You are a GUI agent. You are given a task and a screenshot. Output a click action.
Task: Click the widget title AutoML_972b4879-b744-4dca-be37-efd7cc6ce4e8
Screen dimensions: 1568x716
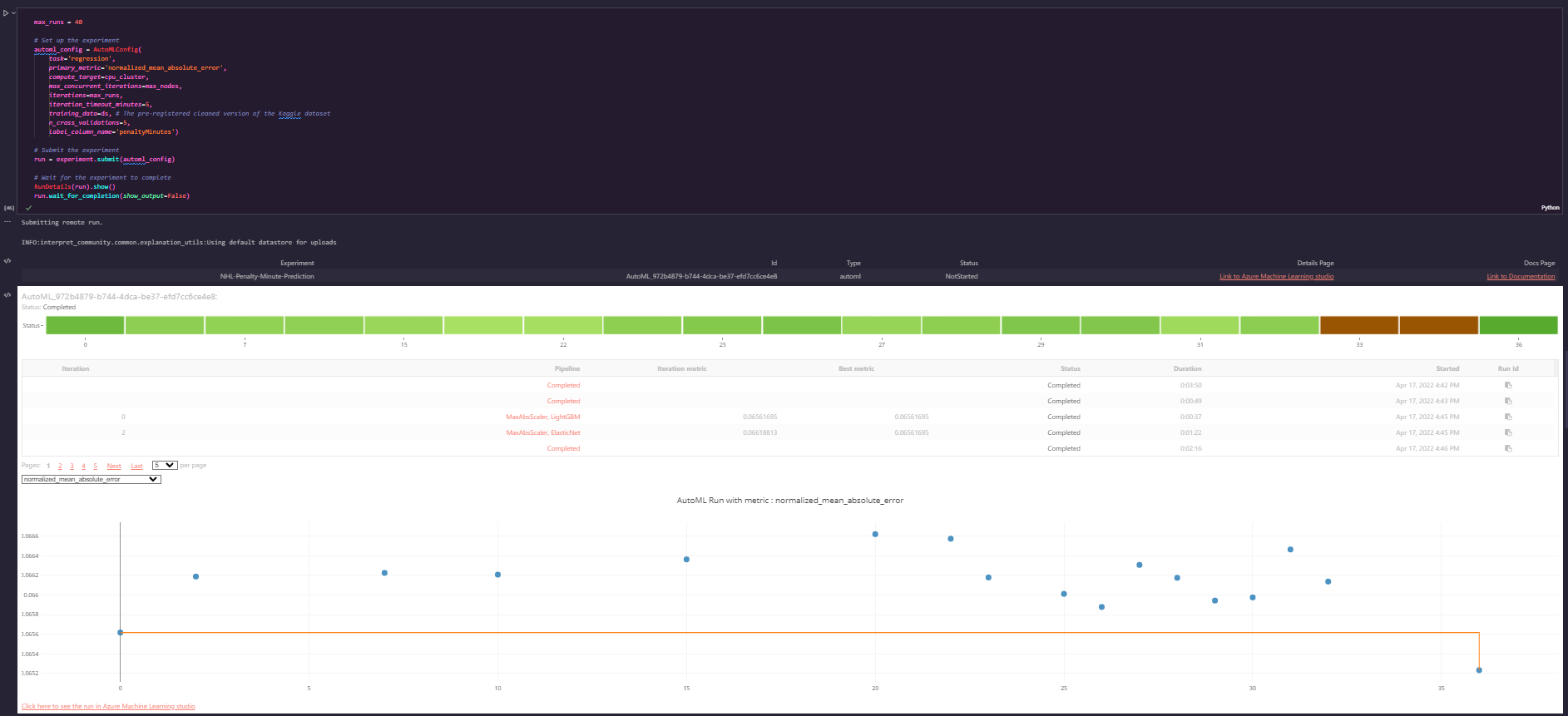pos(119,296)
